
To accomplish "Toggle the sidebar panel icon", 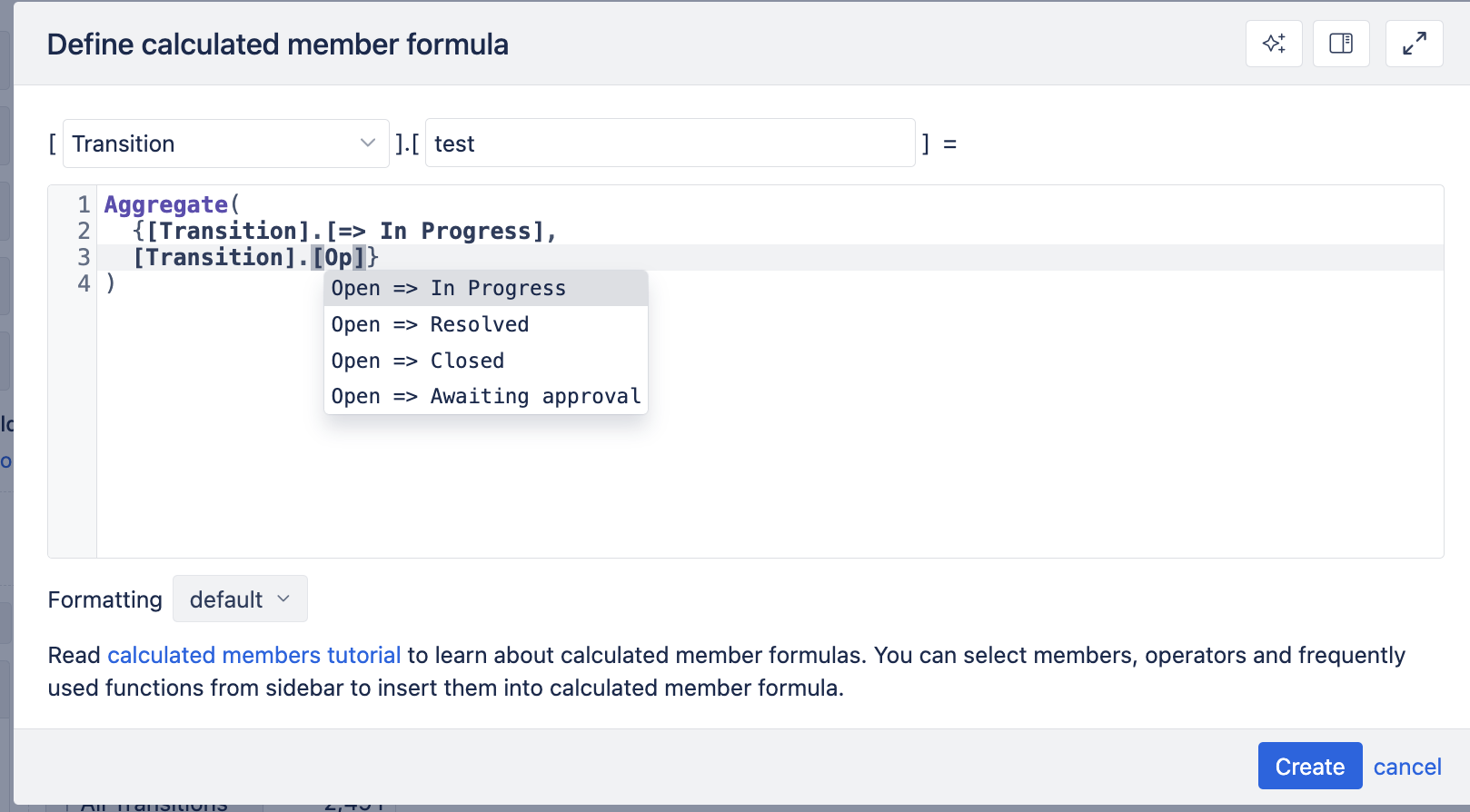I will tap(1341, 43).
